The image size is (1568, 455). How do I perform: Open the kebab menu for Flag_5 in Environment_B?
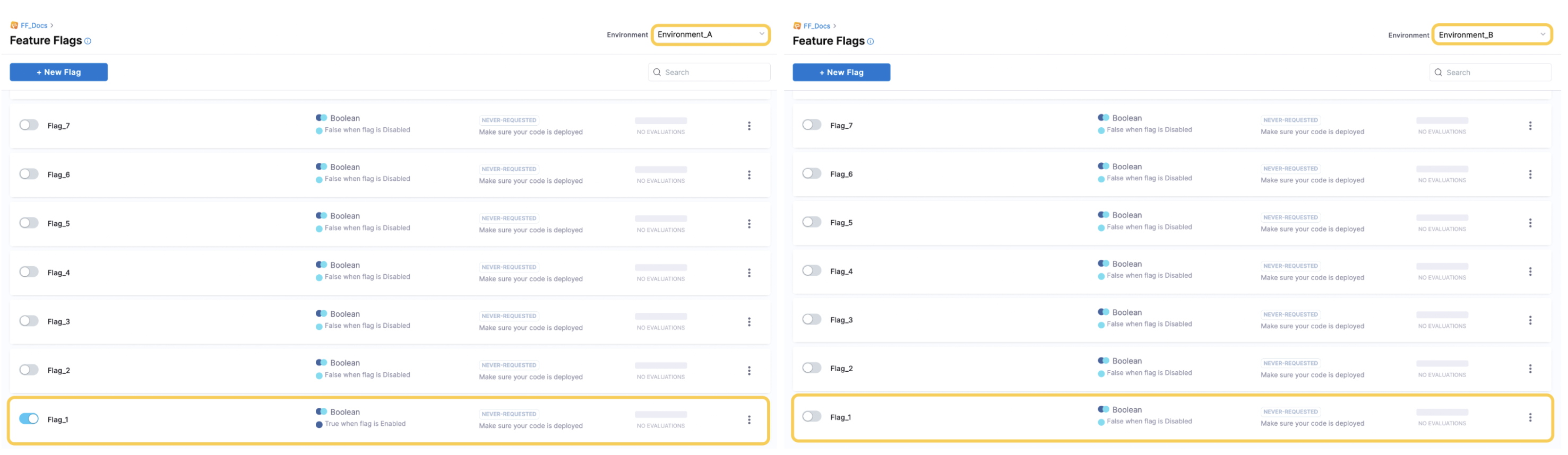(x=1530, y=223)
